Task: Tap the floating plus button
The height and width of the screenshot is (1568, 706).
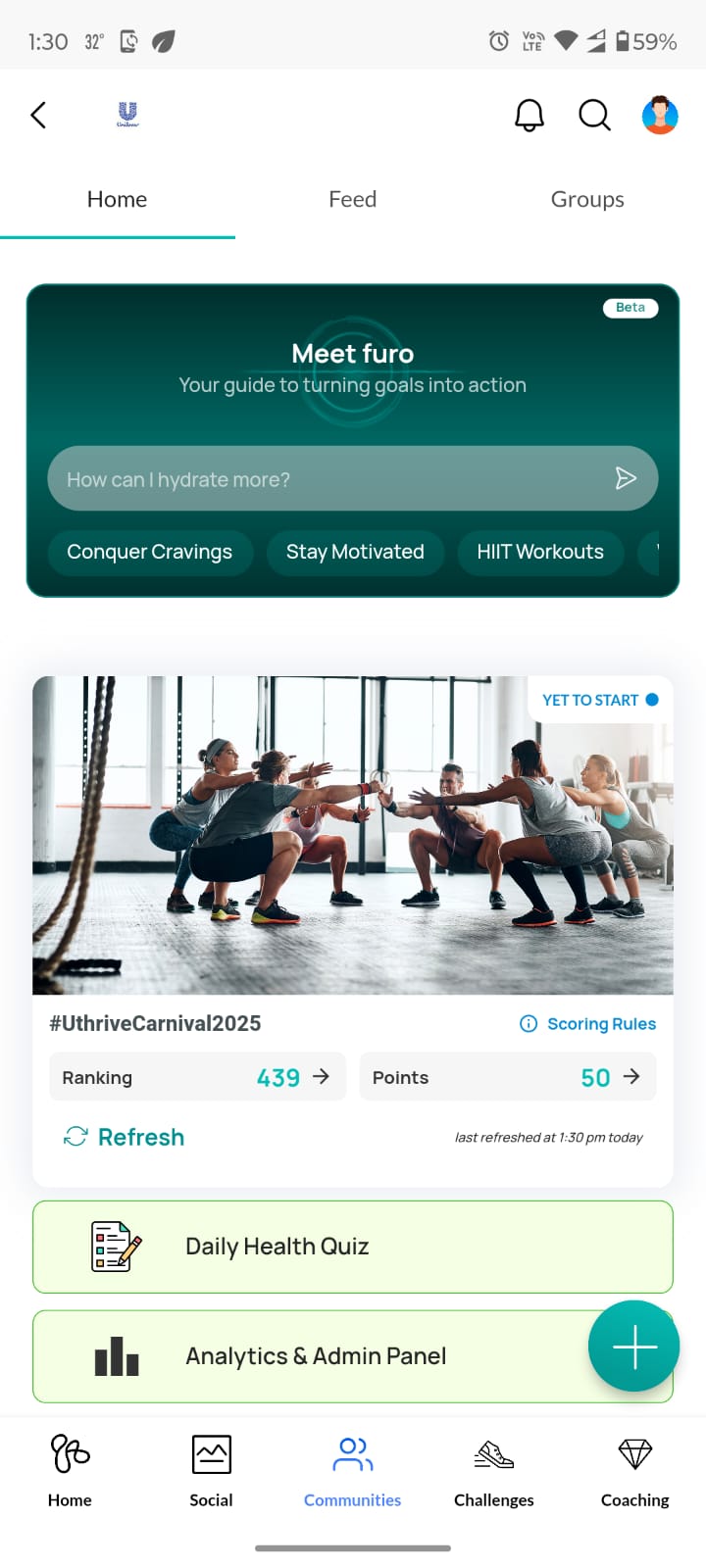Action: 633,1346
